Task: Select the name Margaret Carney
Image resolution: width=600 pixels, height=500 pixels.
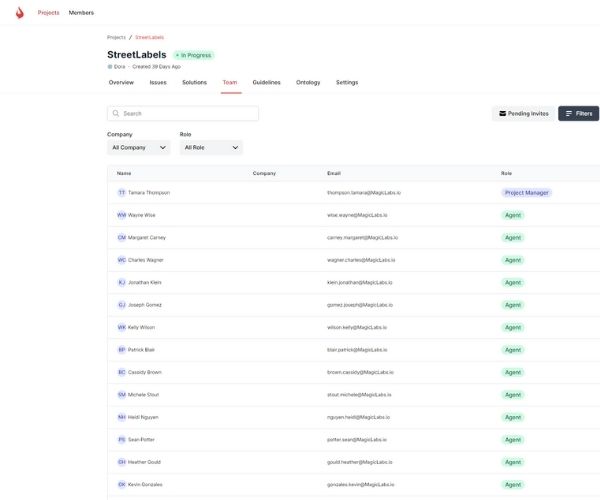Action: click(147, 238)
